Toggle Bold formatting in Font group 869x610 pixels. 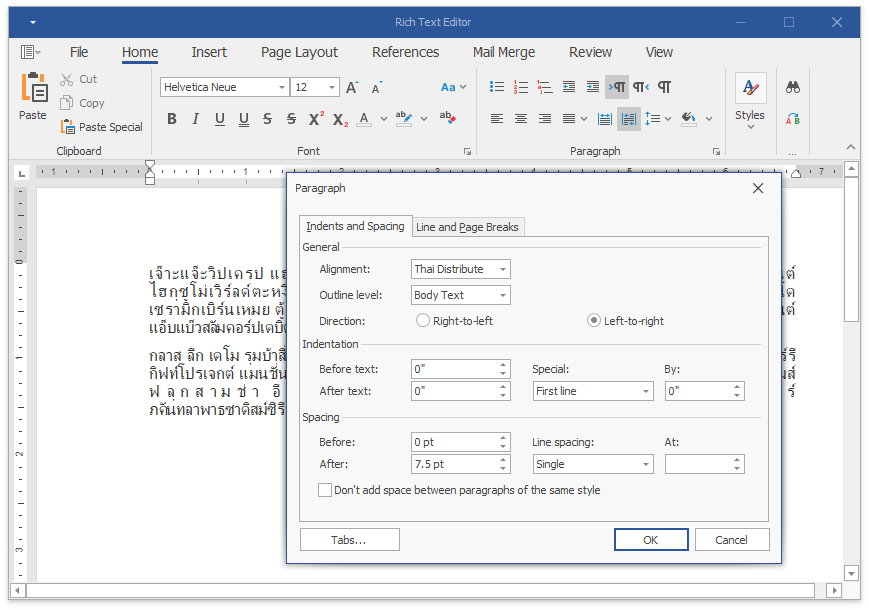point(171,119)
